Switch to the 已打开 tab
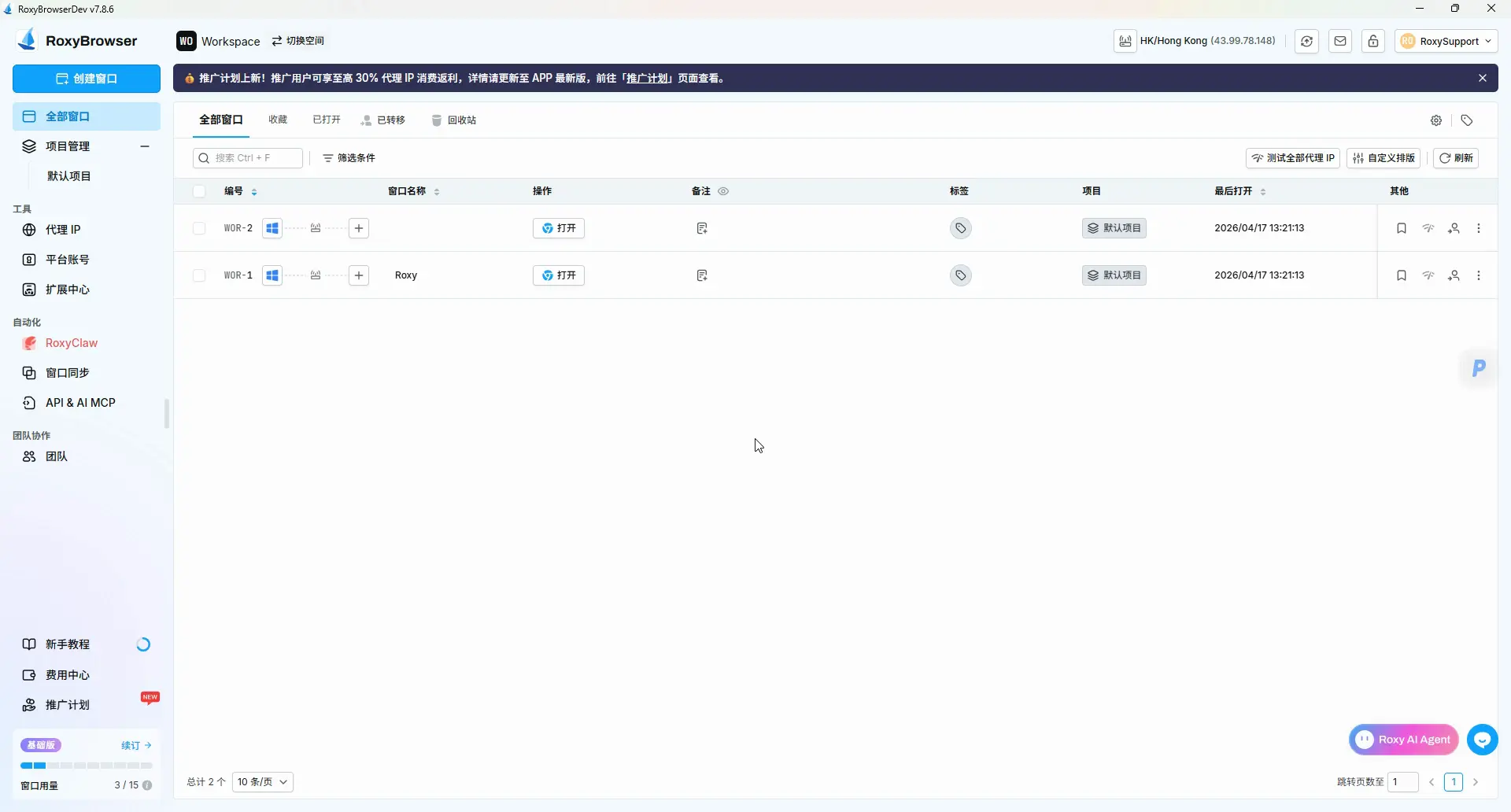The width and height of the screenshot is (1511, 812). (x=327, y=120)
